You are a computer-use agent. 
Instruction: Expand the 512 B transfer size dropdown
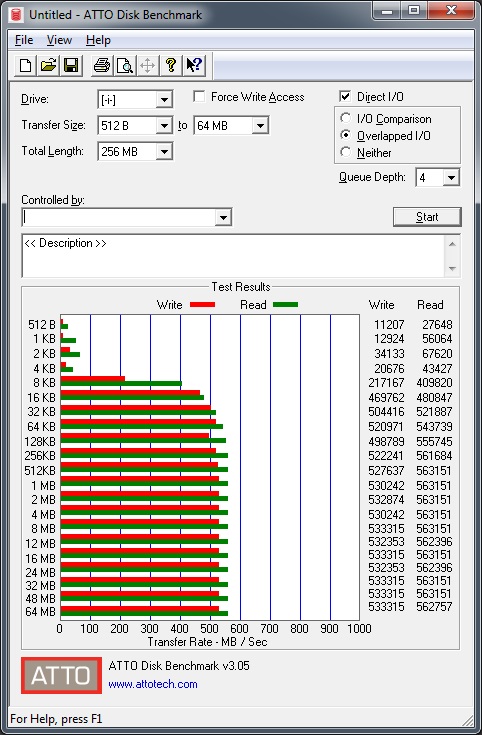pyautogui.click(x=164, y=126)
